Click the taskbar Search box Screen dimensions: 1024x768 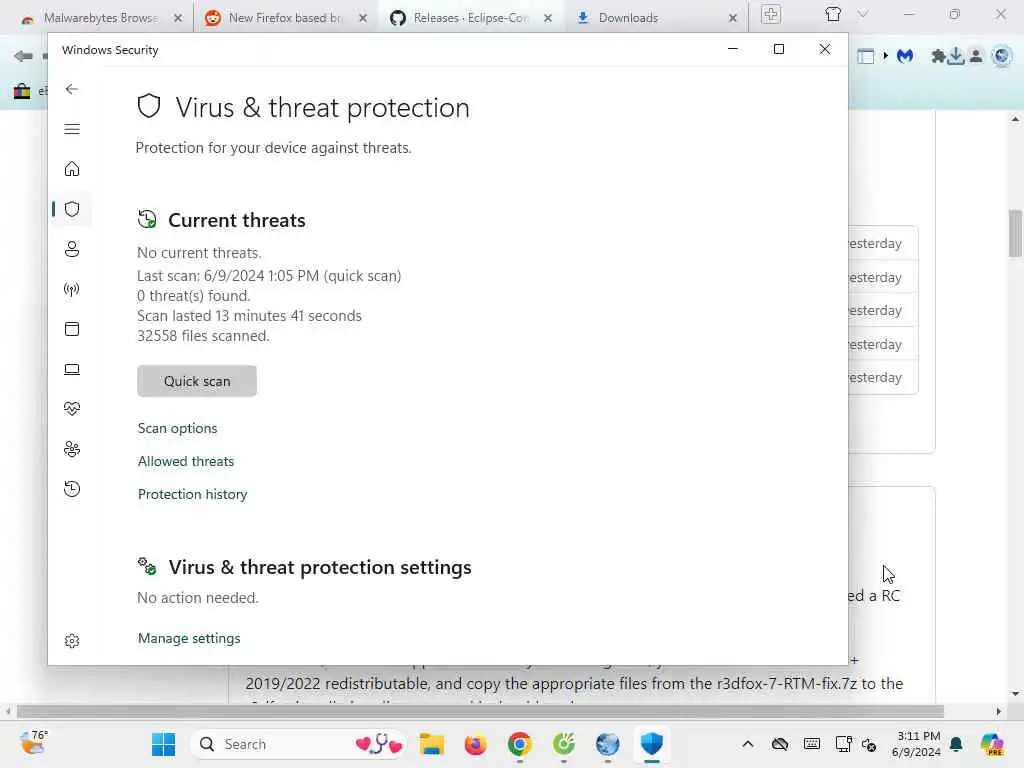(299, 744)
